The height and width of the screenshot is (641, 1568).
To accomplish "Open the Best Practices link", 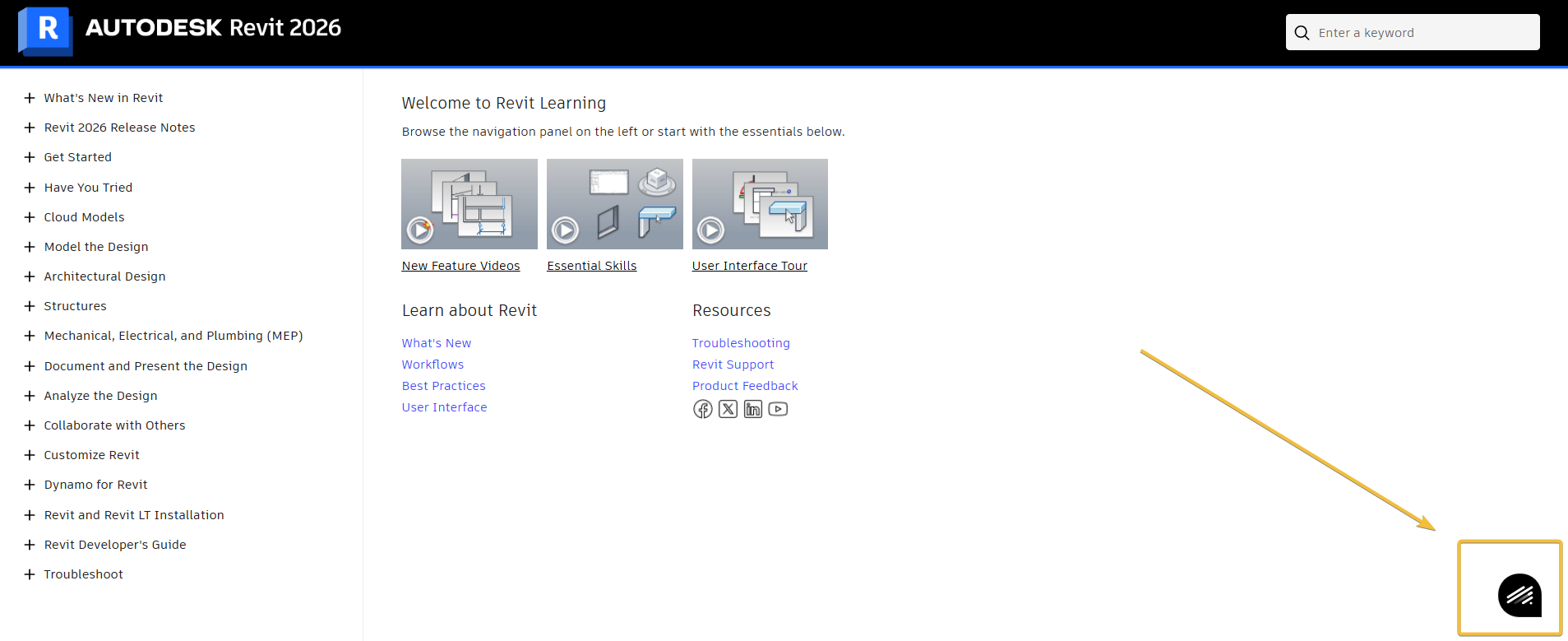I will [444, 386].
